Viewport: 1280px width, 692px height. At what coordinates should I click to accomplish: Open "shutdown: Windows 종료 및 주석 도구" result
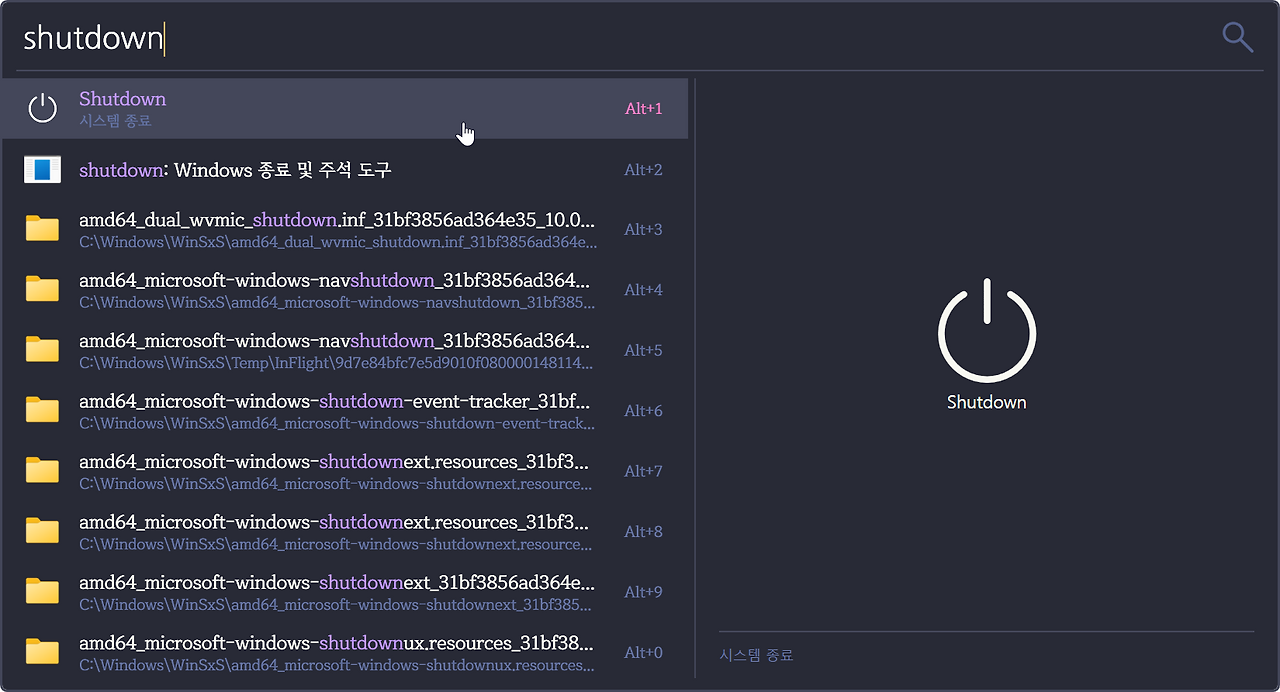click(x=235, y=170)
